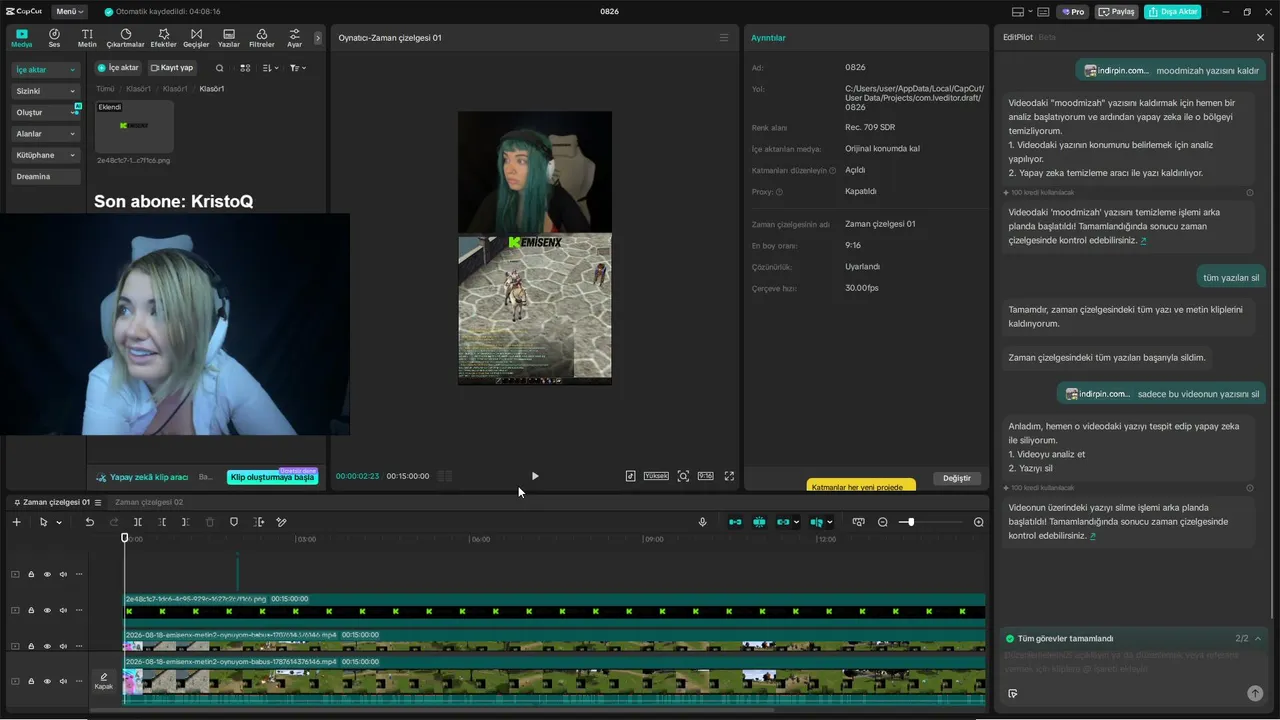Split clip at playhead
Screen dimensions: 1280x720
(x=138, y=522)
